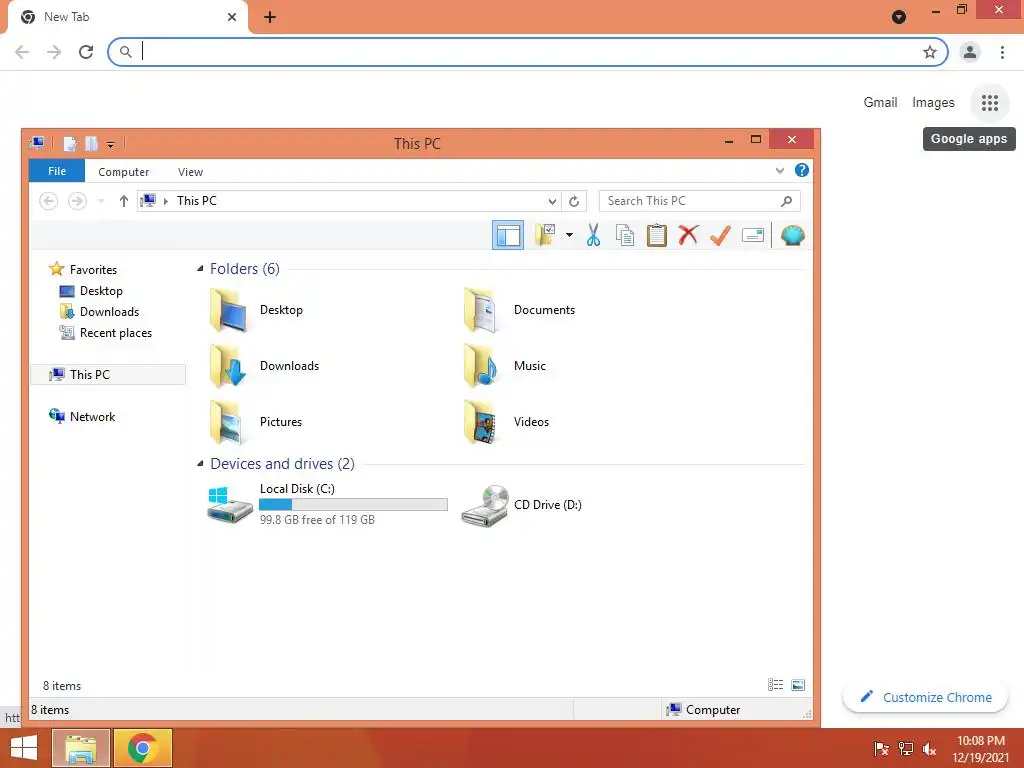Click the muted volume tray icon

coord(929,748)
